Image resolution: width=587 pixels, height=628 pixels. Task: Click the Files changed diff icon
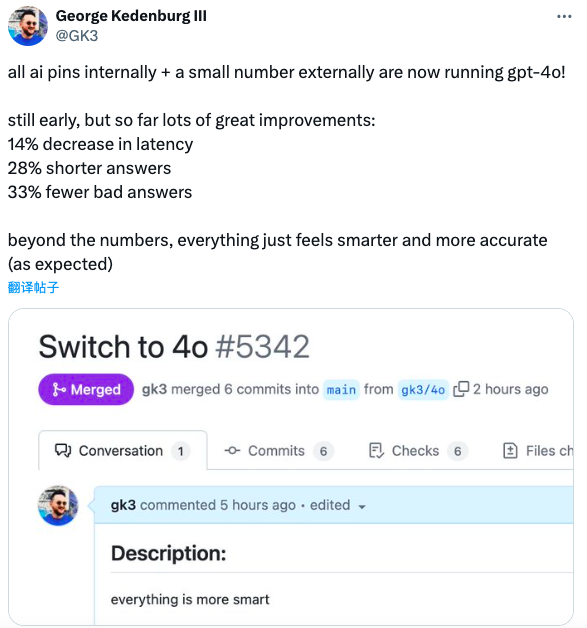coord(510,451)
